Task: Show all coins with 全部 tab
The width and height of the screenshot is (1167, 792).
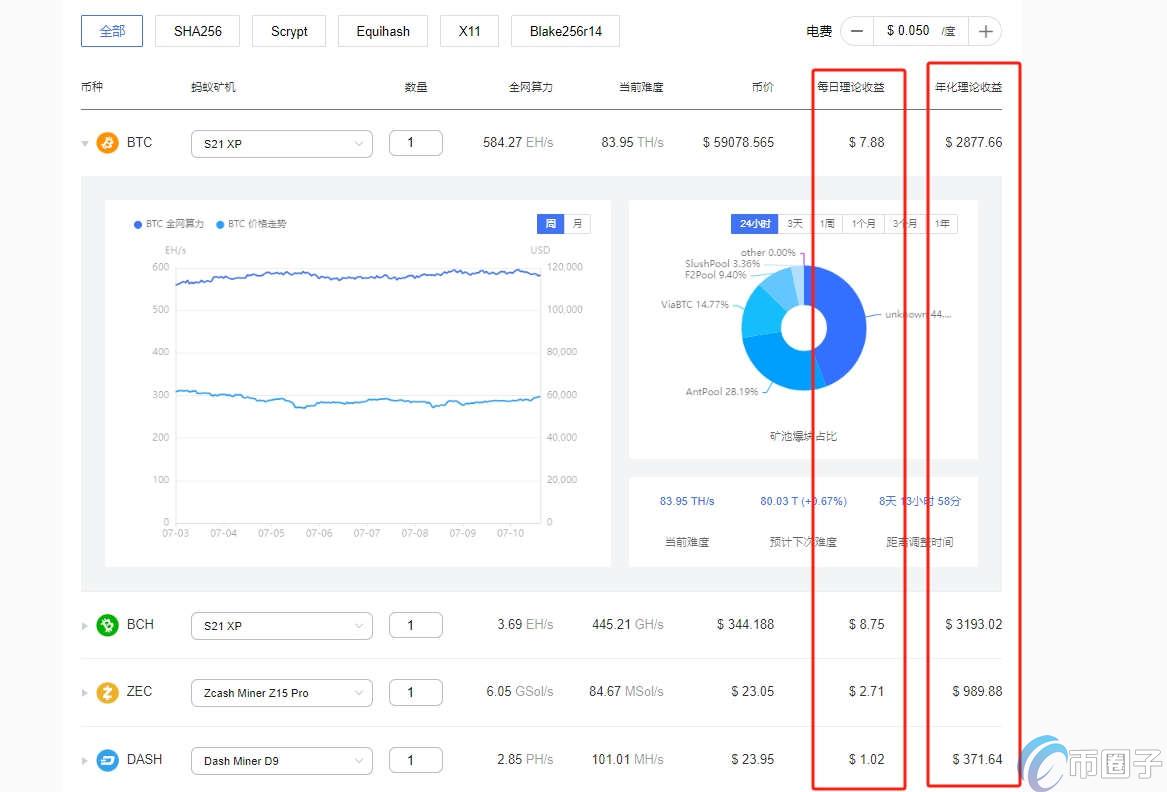Action: pyautogui.click(x=112, y=31)
